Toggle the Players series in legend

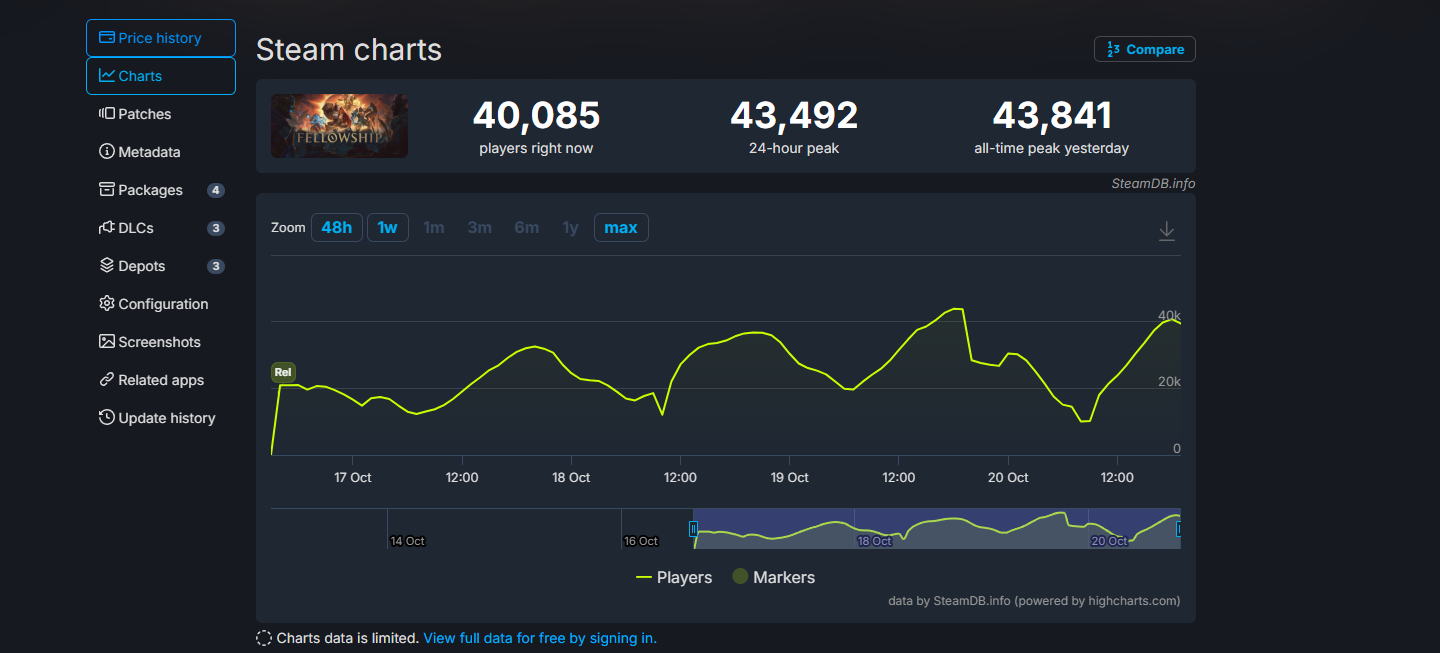(674, 577)
